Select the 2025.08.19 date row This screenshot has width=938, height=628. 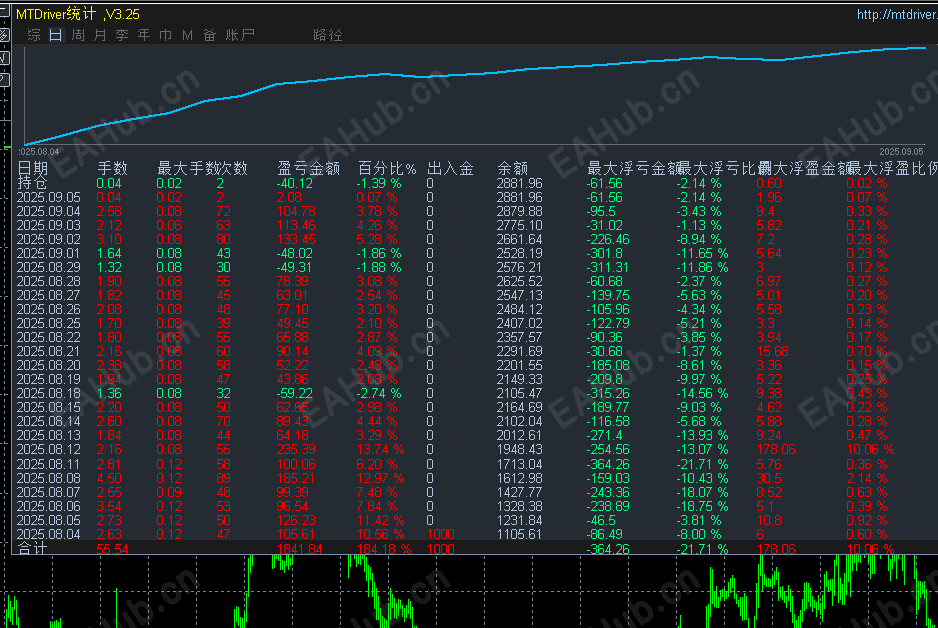pos(48,379)
